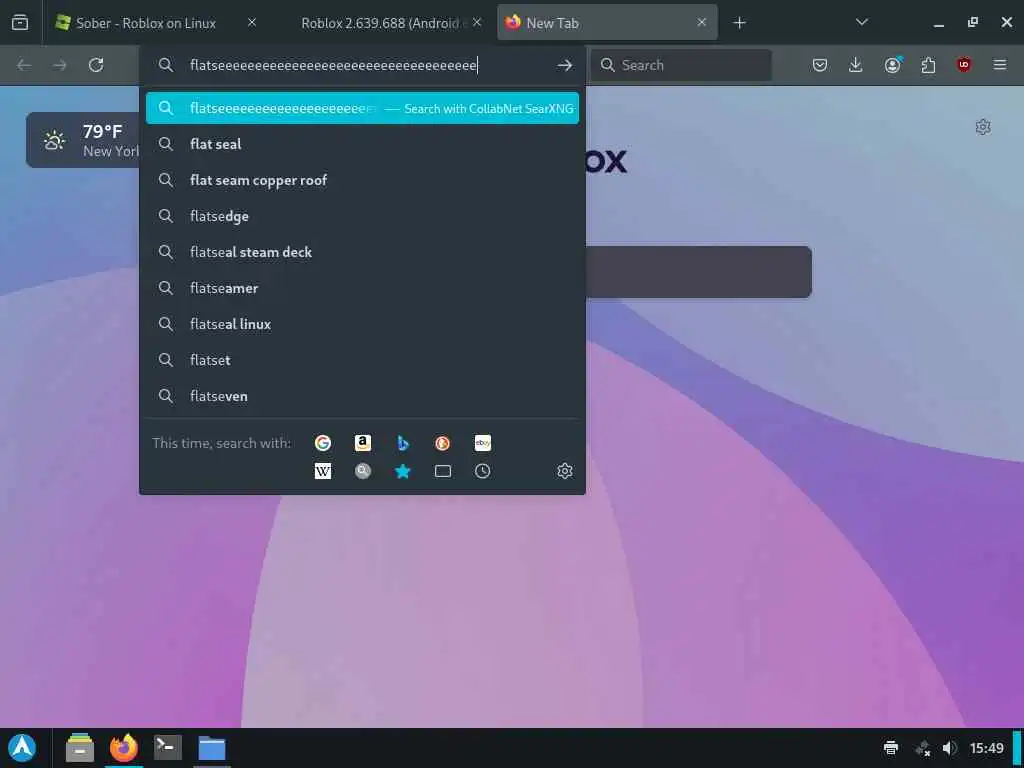Search with the grey magnifier engine

coord(363,471)
